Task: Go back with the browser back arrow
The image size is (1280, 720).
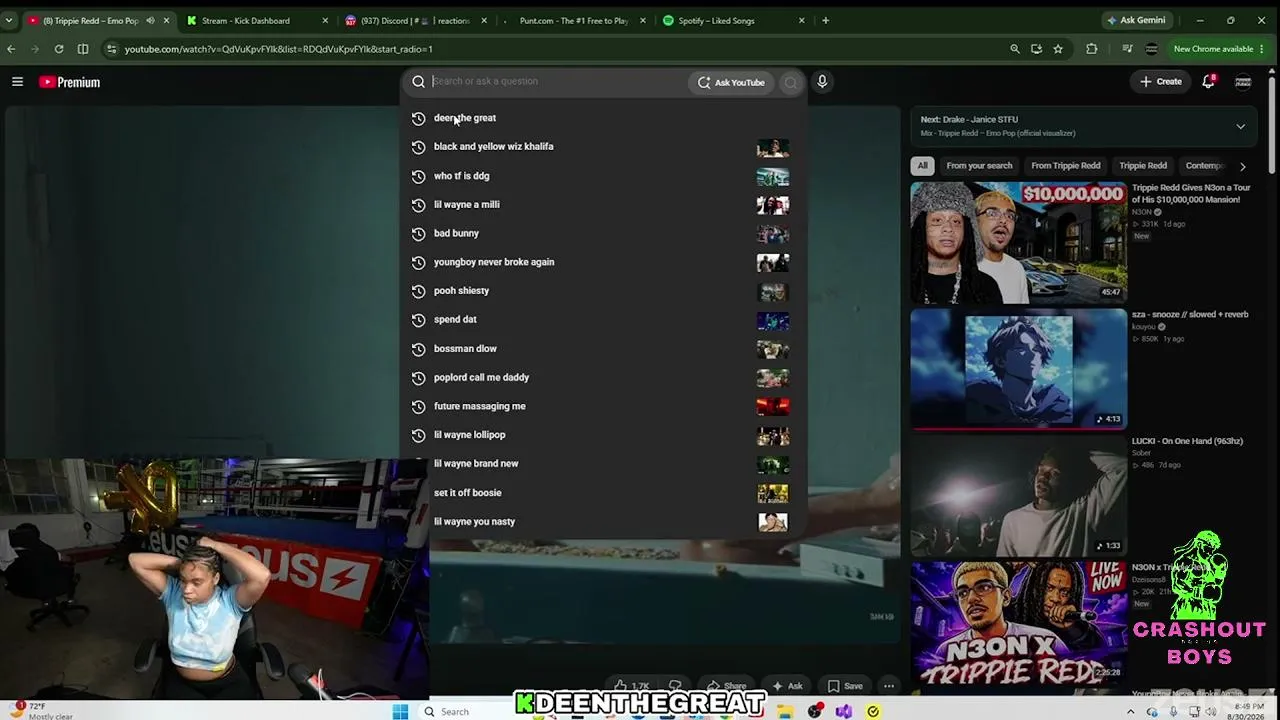Action: tap(11, 48)
